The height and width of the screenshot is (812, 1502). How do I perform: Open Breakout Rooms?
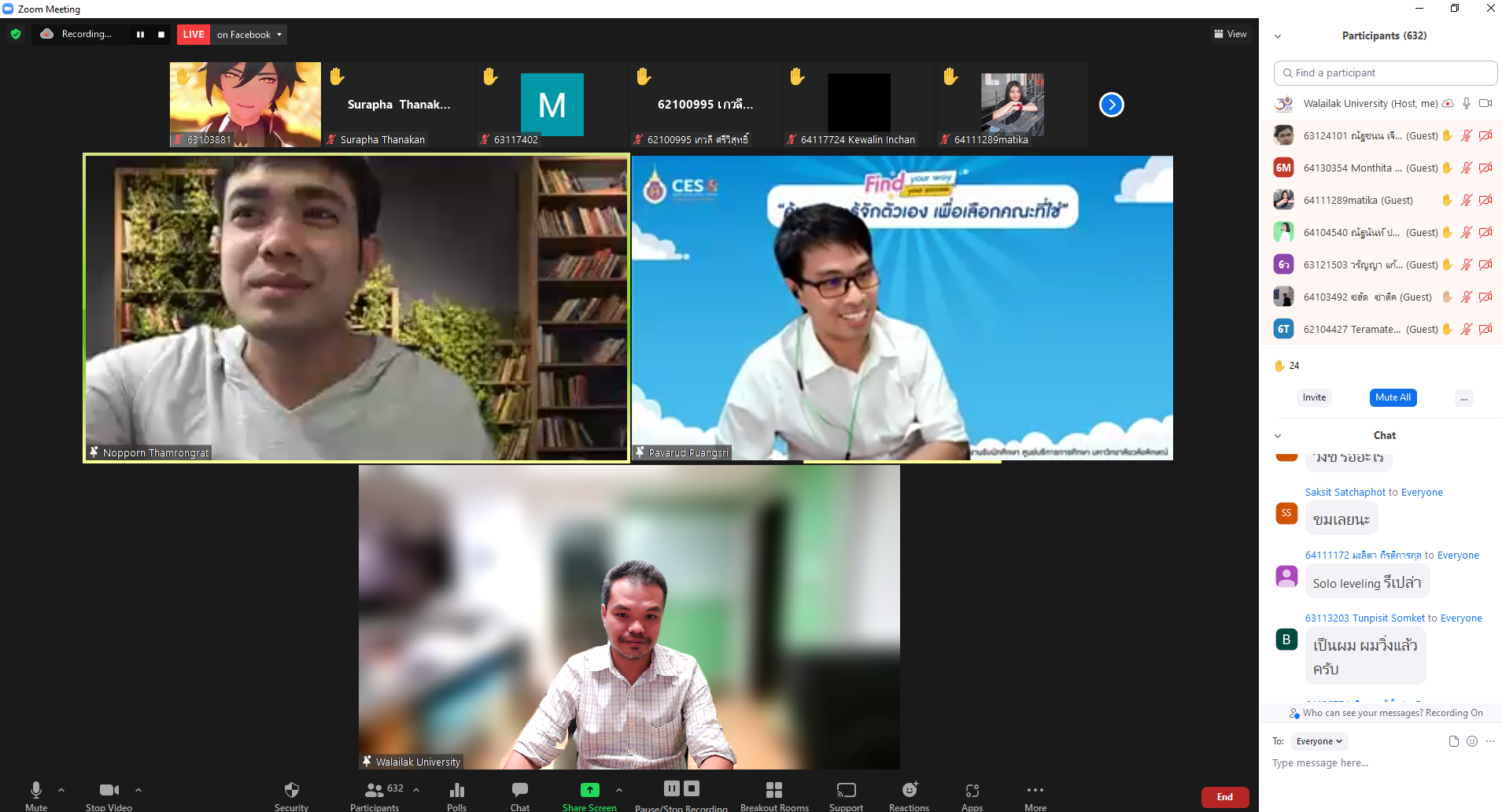774,795
